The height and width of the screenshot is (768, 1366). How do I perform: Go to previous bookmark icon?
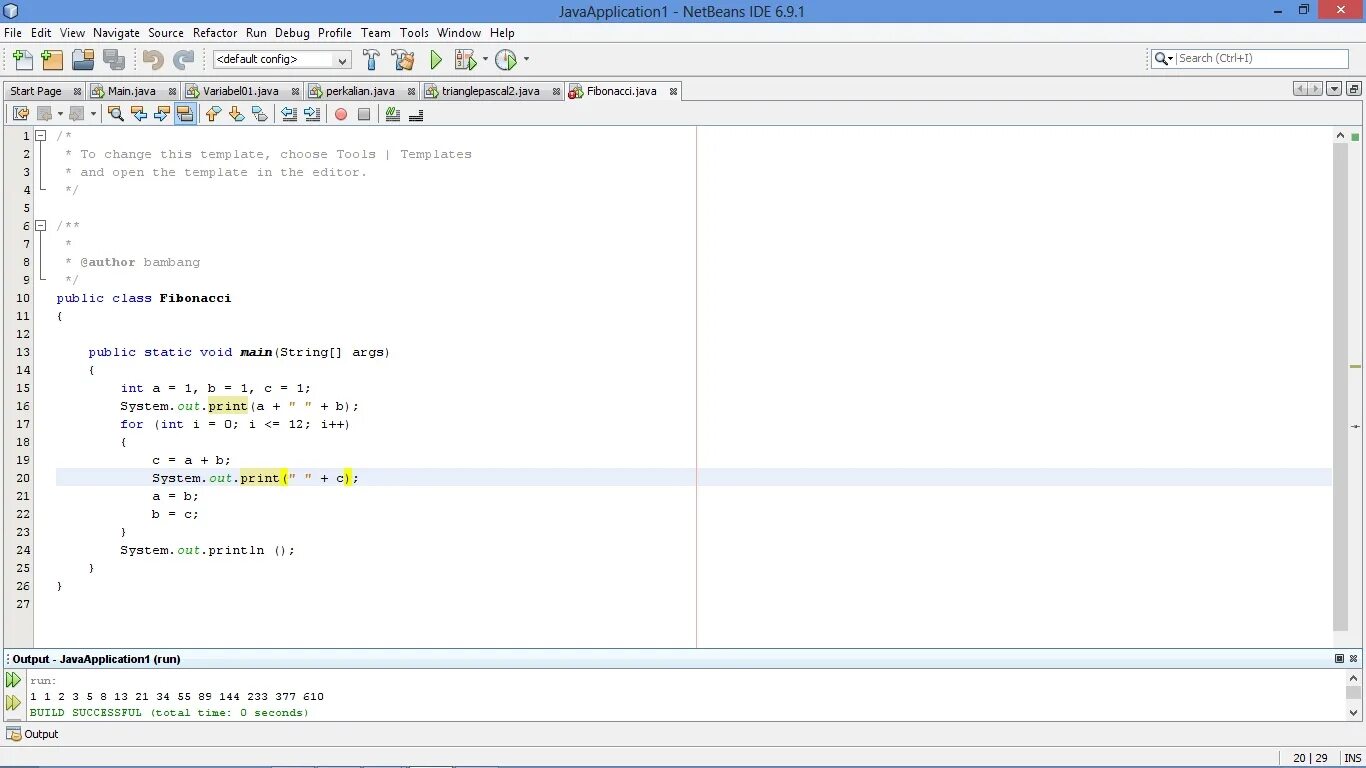[x=213, y=114]
